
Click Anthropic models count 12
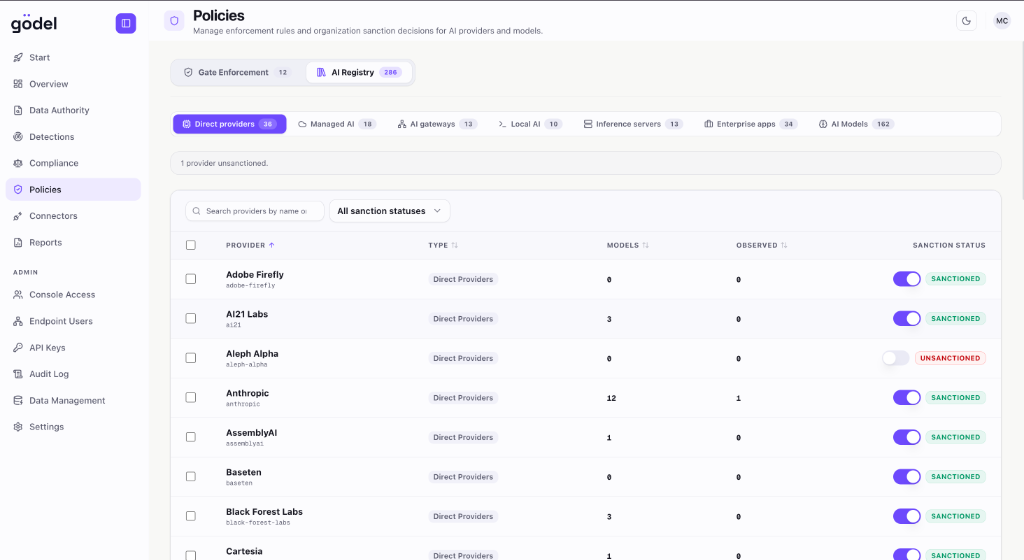pos(611,398)
